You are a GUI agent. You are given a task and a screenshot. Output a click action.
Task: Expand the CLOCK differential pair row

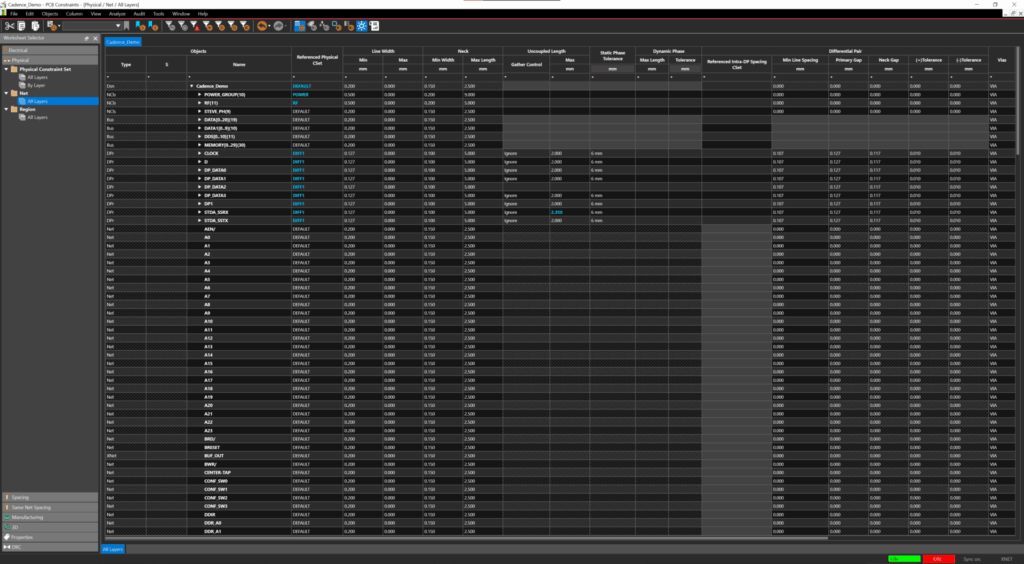(200, 153)
